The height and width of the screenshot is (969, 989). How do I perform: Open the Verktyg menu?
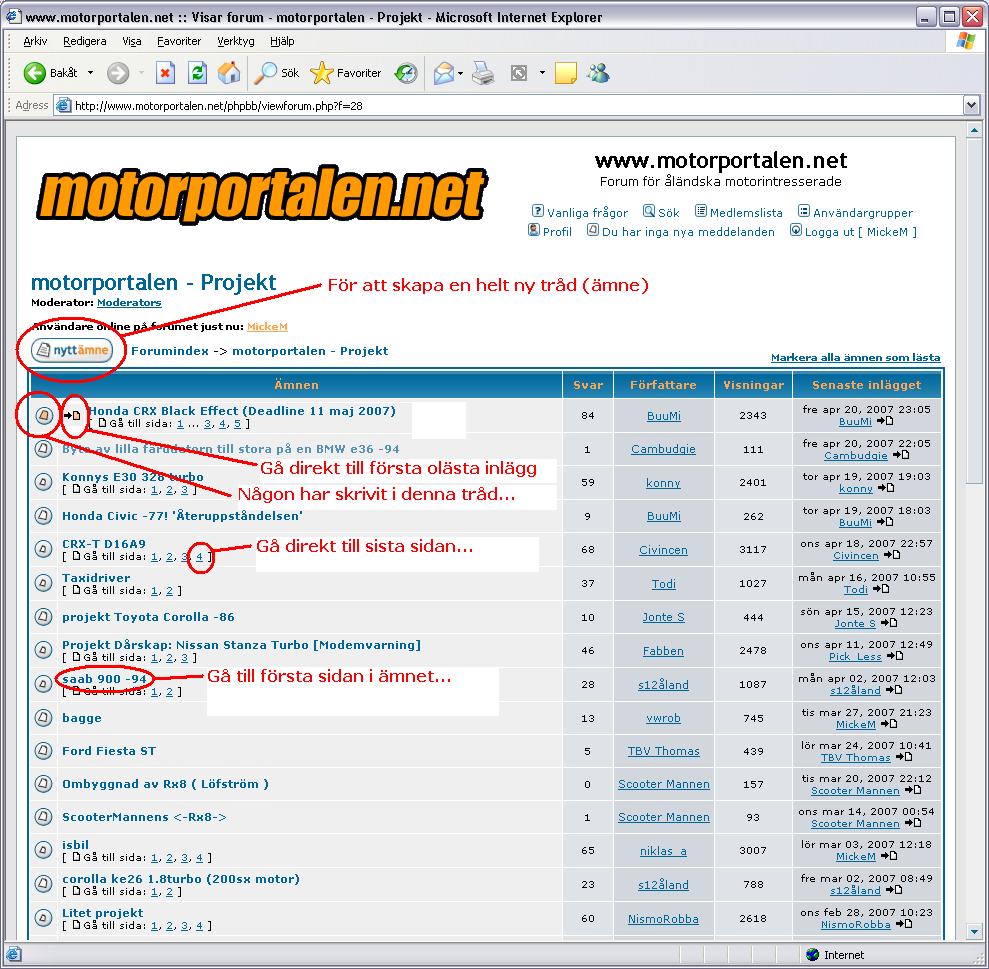236,42
